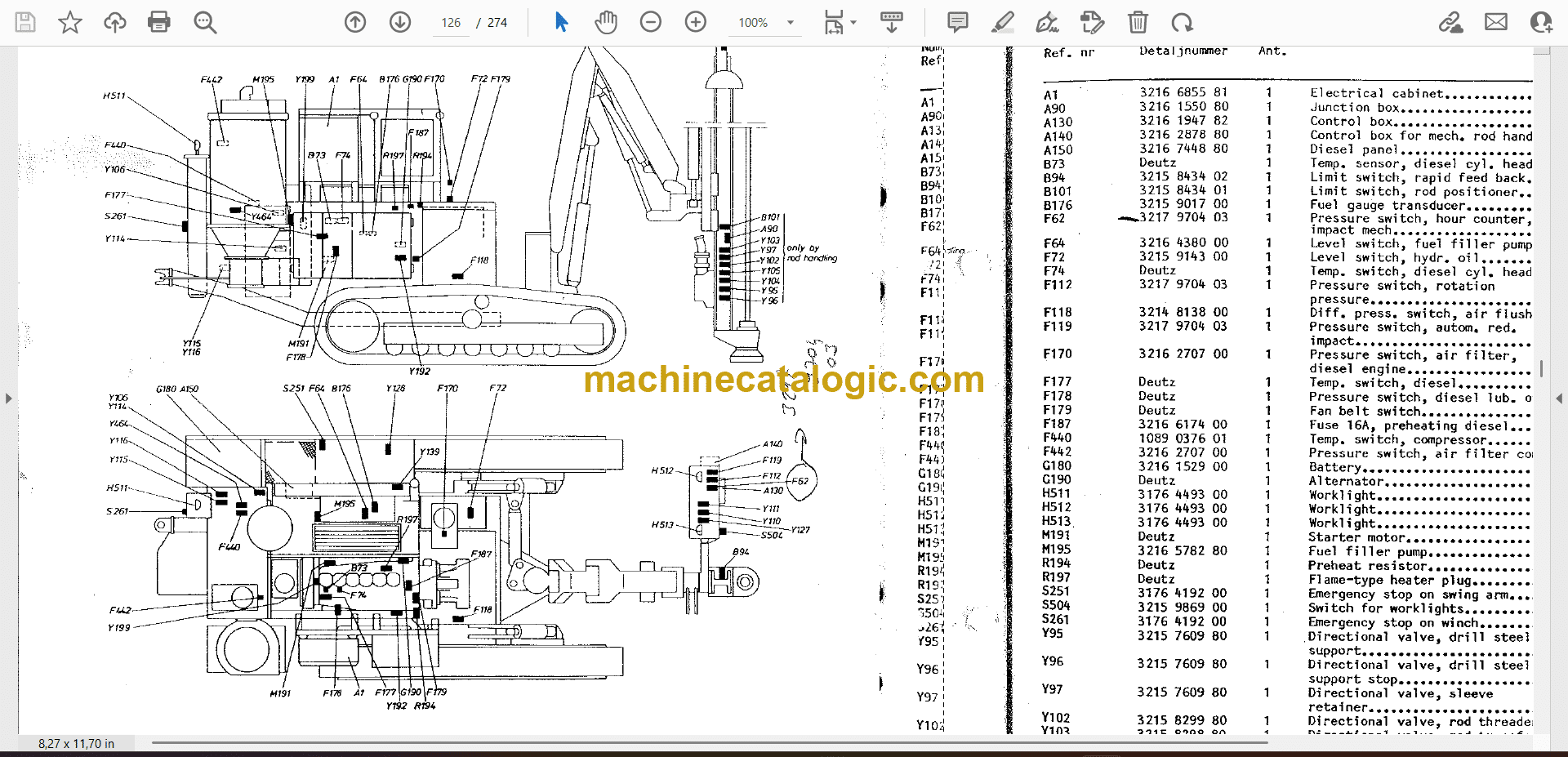Click part number "3216 5782 80"
This screenshot has height=757, width=1568.
click(x=1183, y=550)
